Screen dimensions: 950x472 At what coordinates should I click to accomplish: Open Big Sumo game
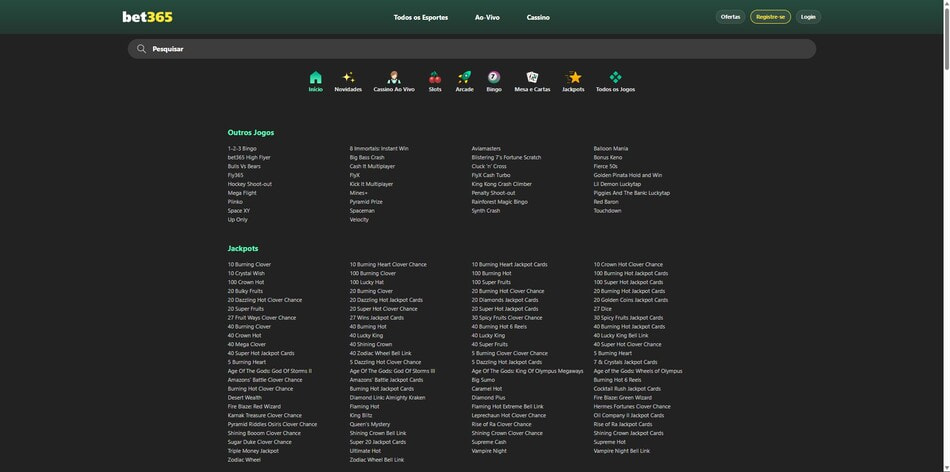pos(483,380)
